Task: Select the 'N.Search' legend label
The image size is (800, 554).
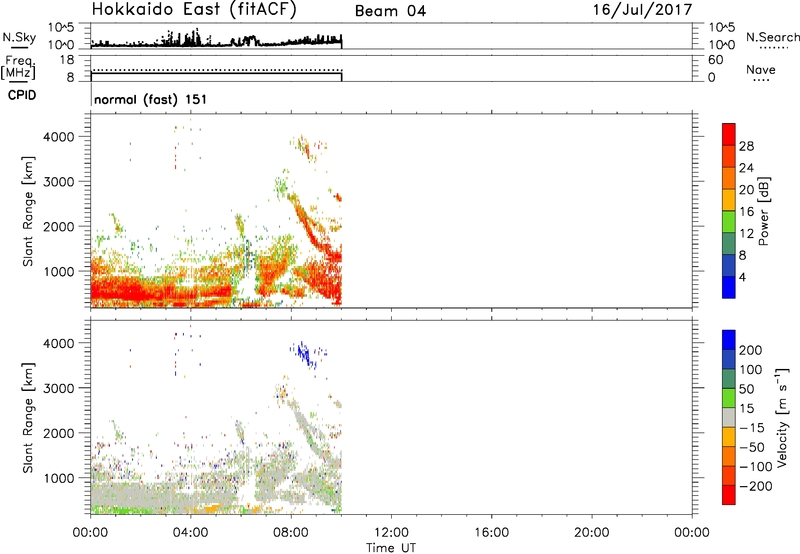Action: [x=772, y=37]
